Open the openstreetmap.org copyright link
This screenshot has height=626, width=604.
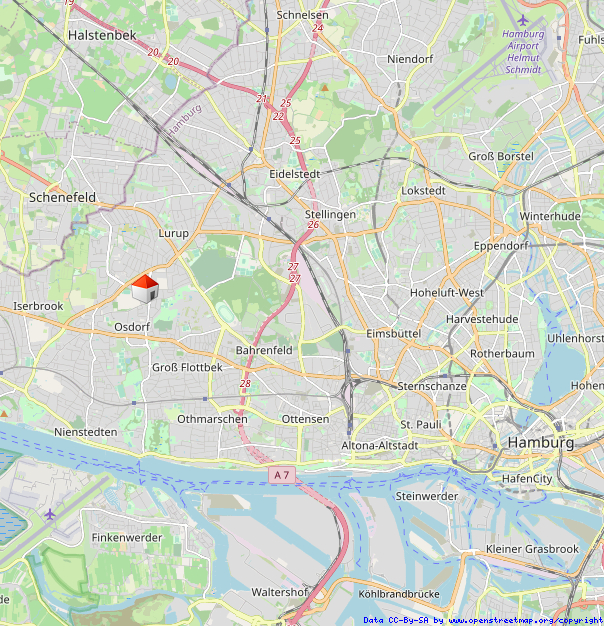click(x=526, y=620)
